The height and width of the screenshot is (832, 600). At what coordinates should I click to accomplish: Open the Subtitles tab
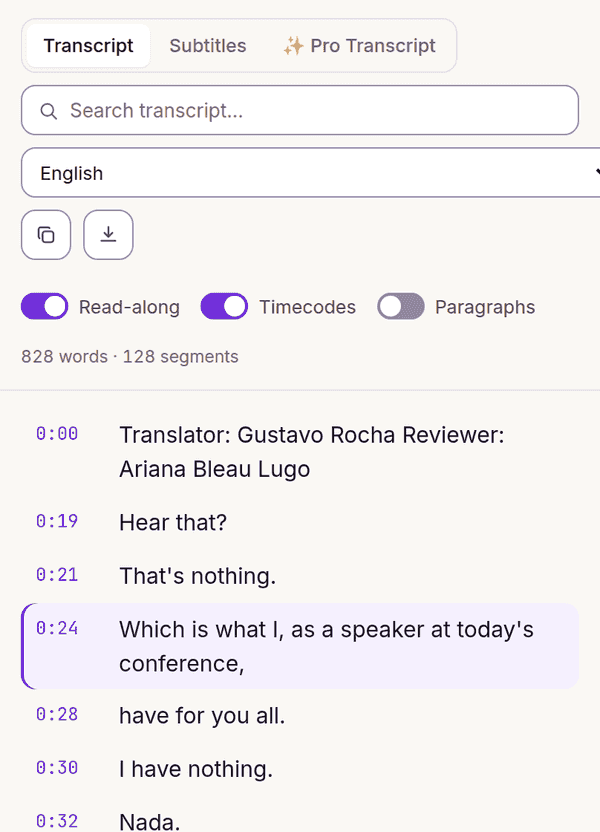coord(207,46)
